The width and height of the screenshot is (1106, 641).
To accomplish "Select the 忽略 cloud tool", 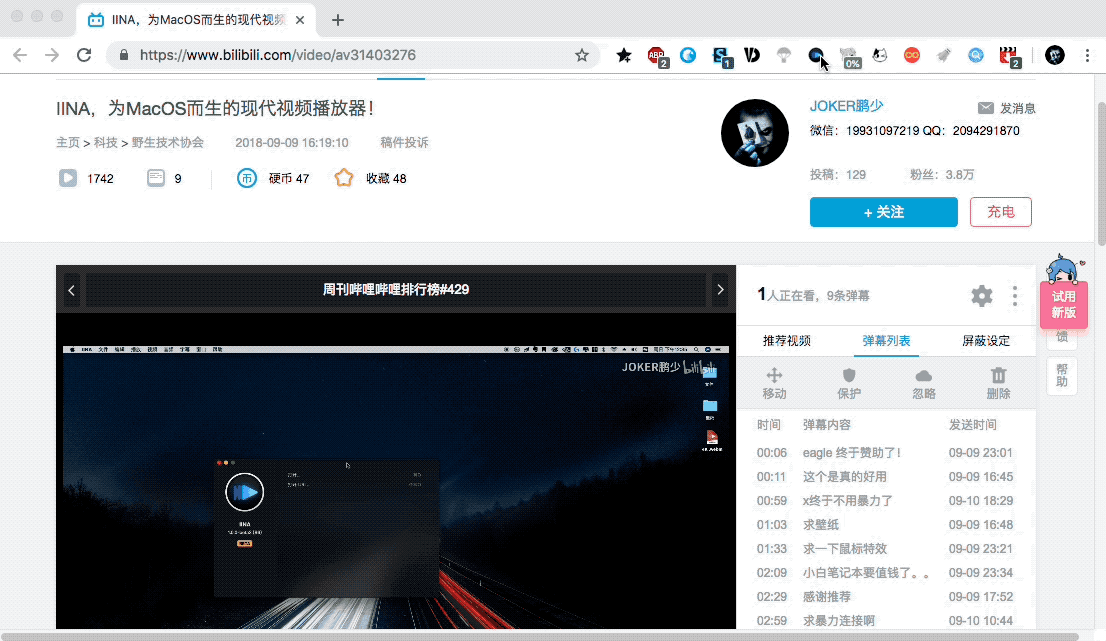I will [923, 384].
